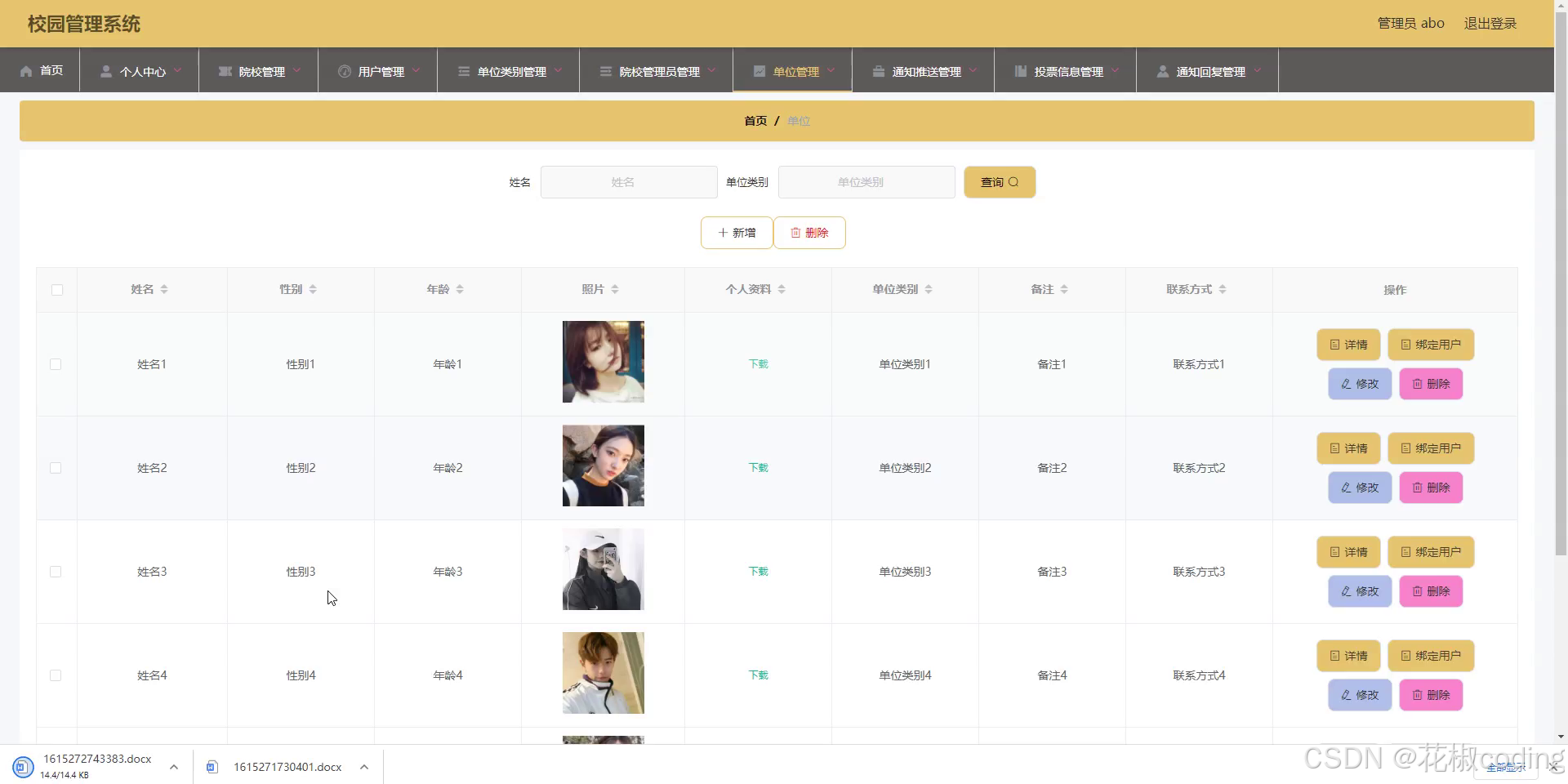This screenshot has height=784, width=1568.
Task: Toggle the select-all checkbox in table header
Action: coord(57,290)
